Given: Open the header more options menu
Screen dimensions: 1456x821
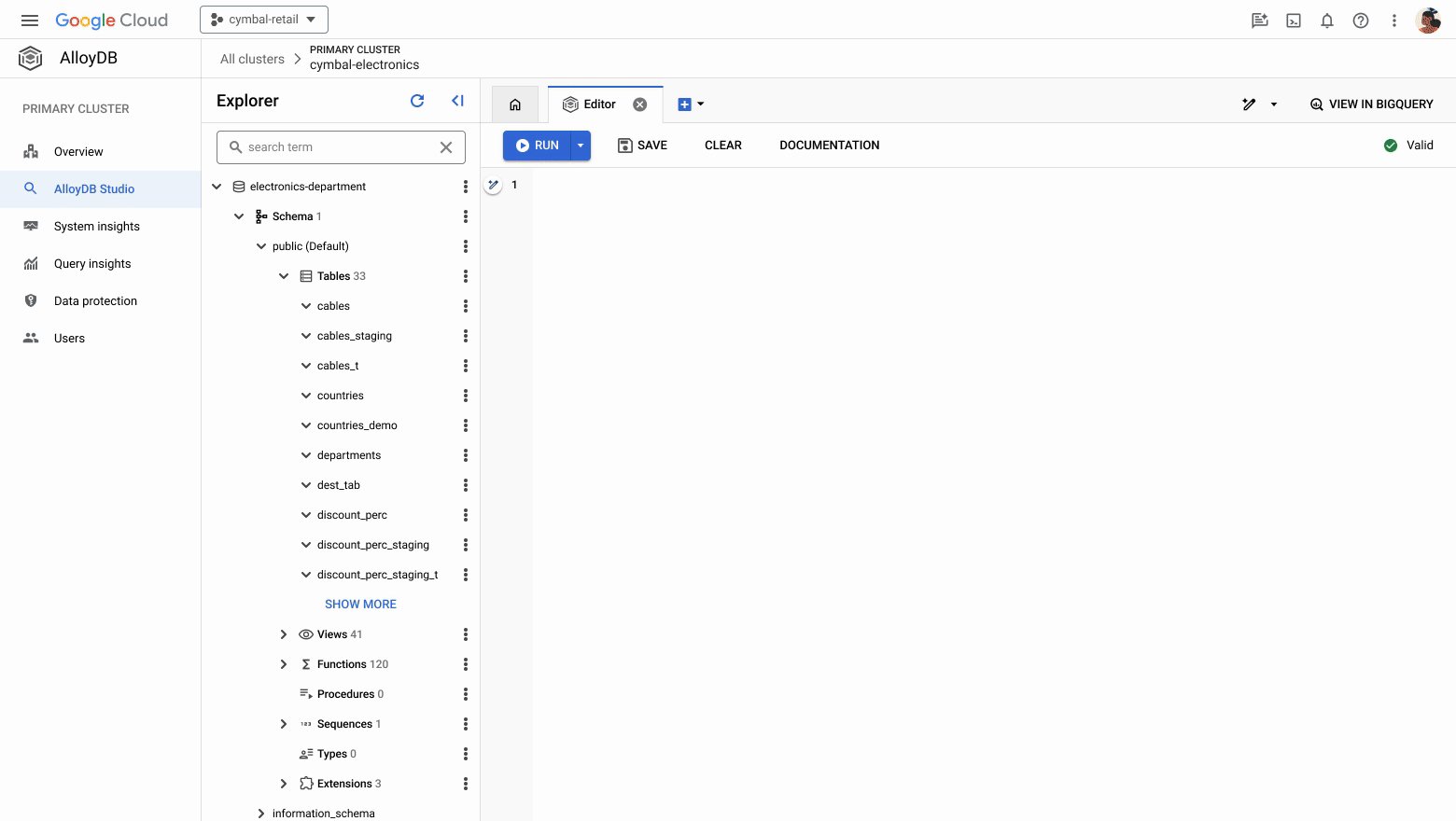Looking at the screenshot, I should pyautogui.click(x=1394, y=21).
